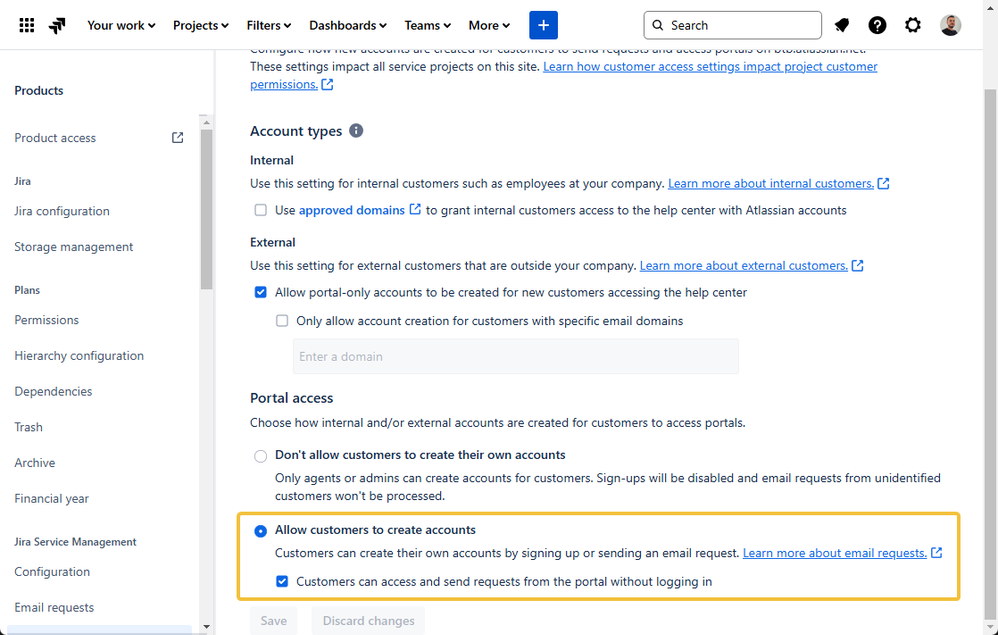Click sidebar scrollbar down arrow
This screenshot has height=635, width=998.
pyautogui.click(x=206, y=627)
